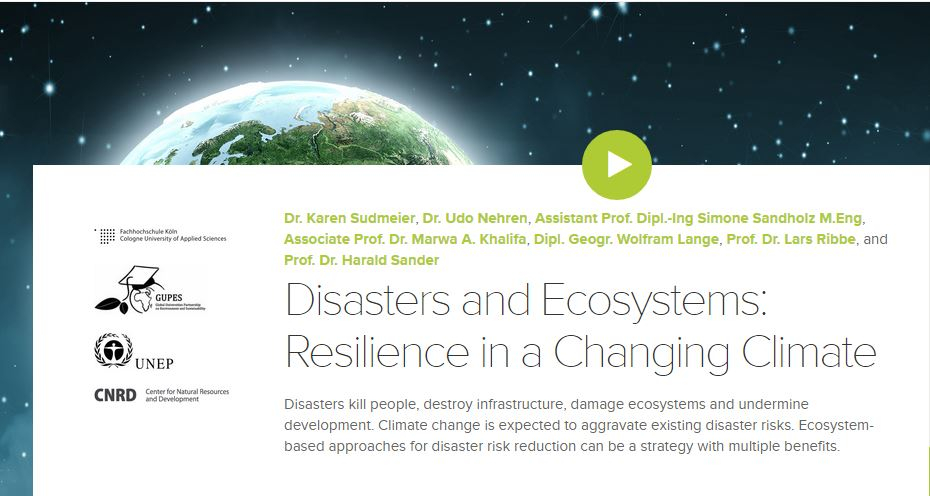This screenshot has height=496, width=930.
Task: Click the Fachhochschule Köln dotted logo icon
Action: tap(105, 236)
